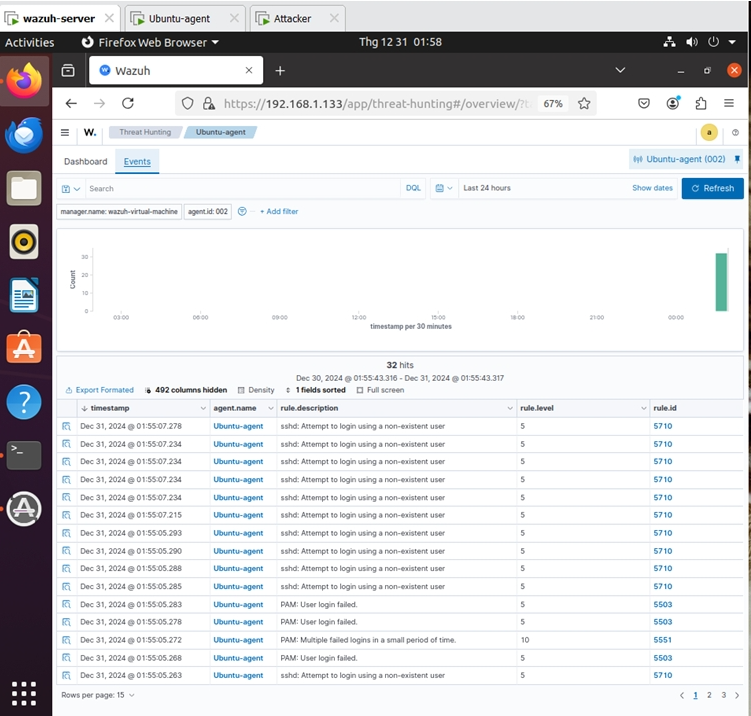Viewport: 751px width, 716px height.
Task: Open rule.description column options chevron
Action: [x=510, y=409]
